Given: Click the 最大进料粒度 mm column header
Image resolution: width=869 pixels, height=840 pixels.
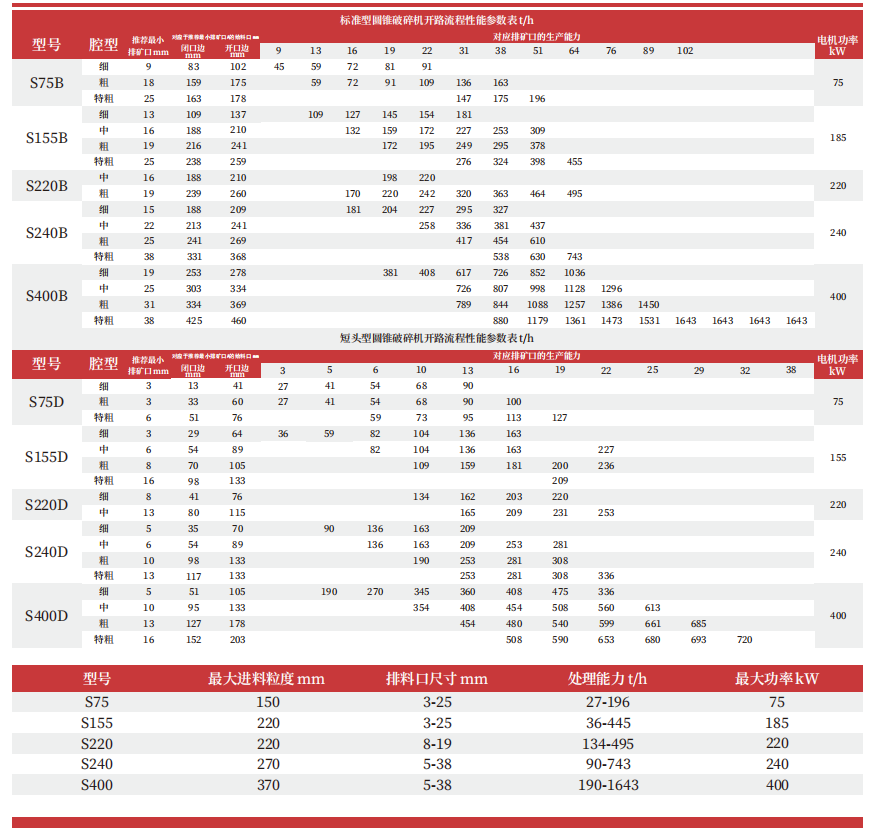Looking at the screenshot, I should click(x=266, y=679).
